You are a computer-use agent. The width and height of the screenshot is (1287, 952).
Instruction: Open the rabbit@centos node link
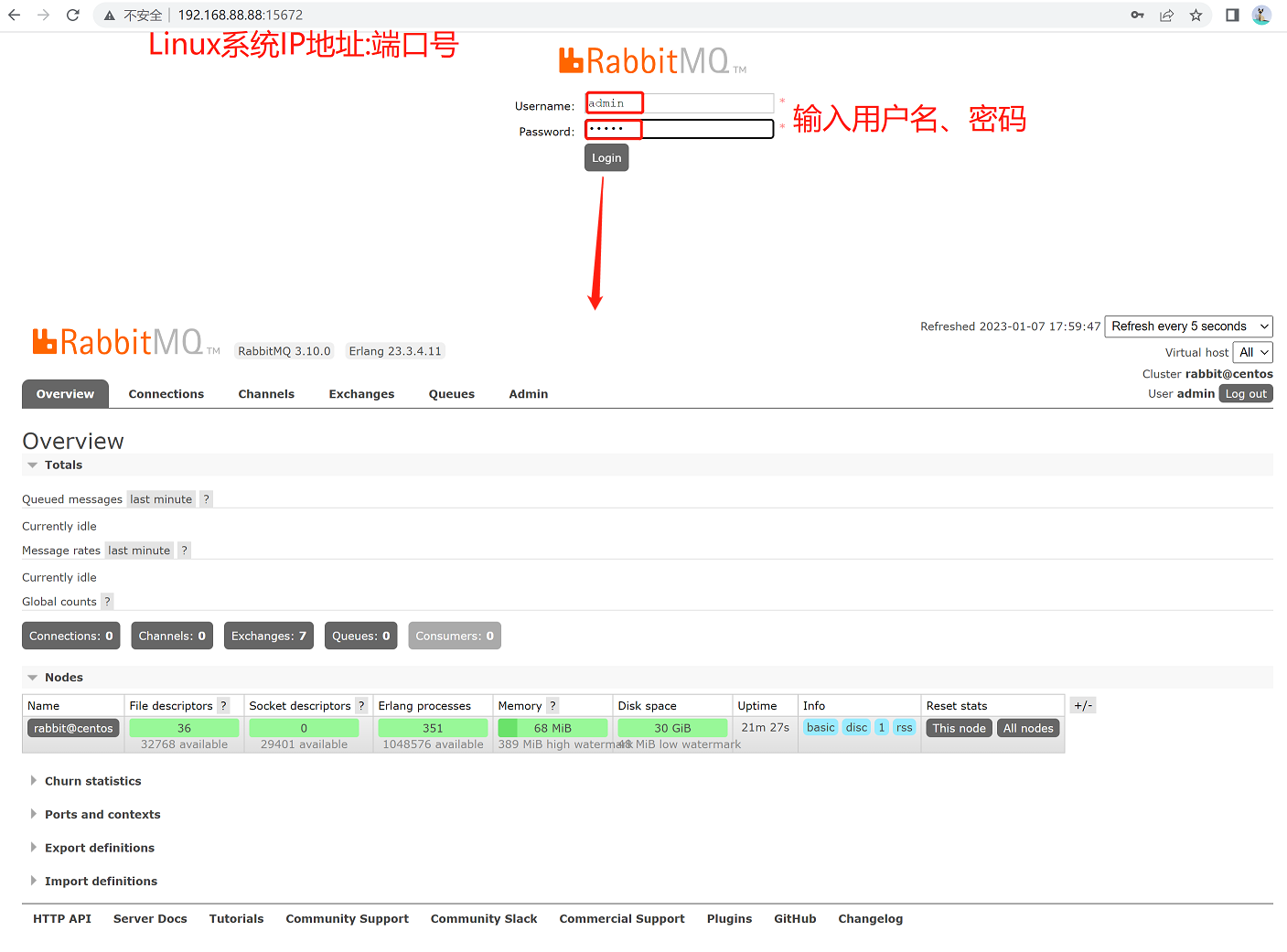(x=73, y=728)
